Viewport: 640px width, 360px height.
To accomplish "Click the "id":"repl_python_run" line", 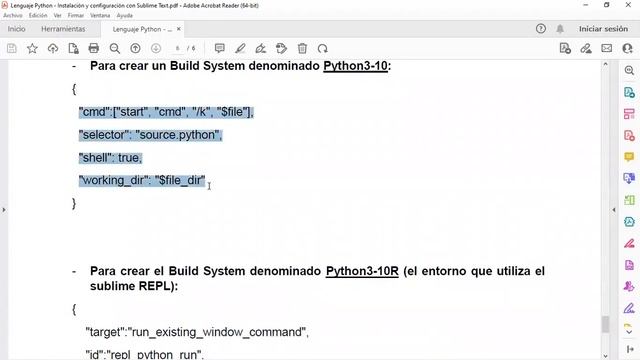I will pos(144,354).
